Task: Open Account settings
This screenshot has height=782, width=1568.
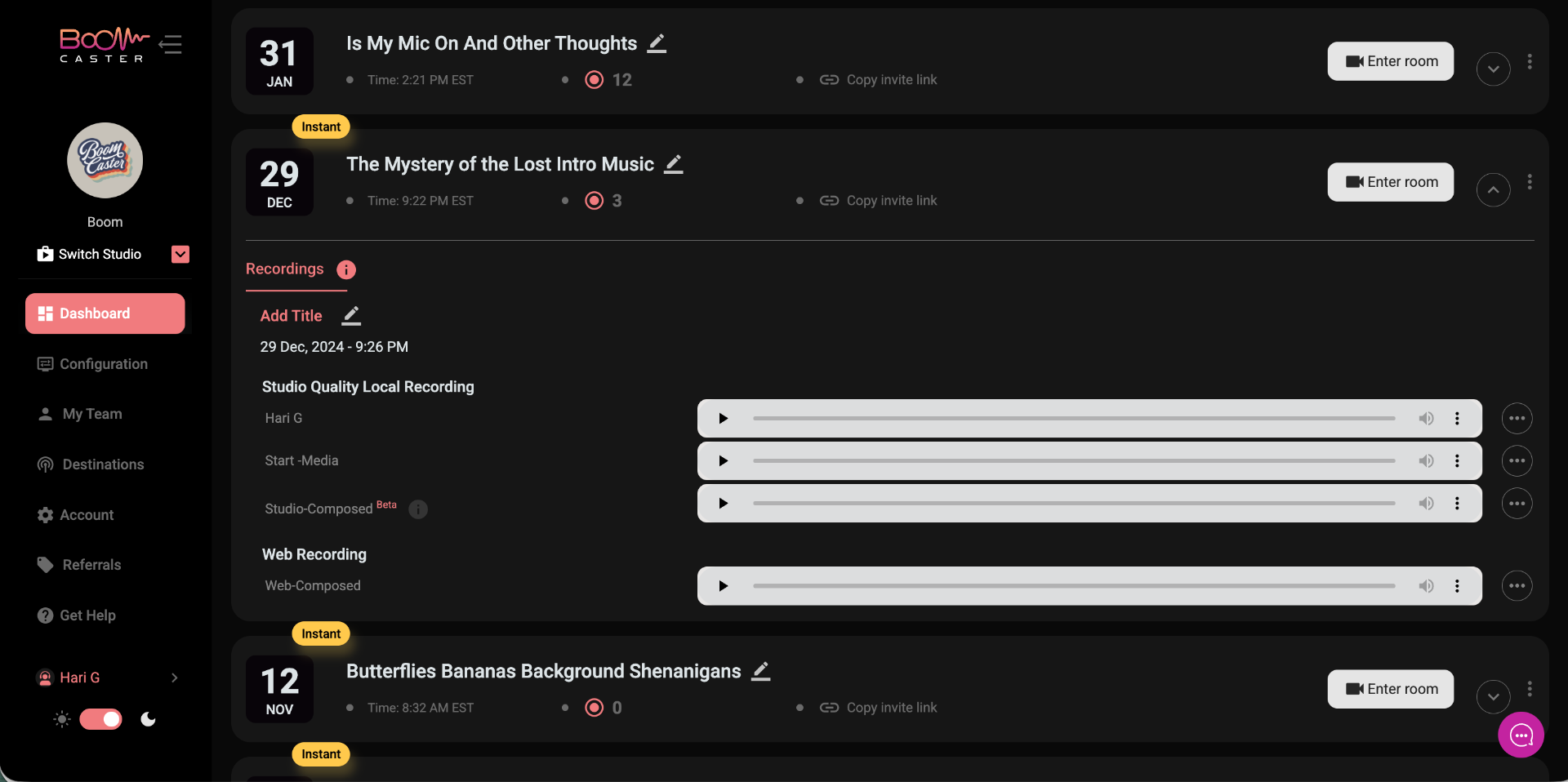Action: (75, 515)
